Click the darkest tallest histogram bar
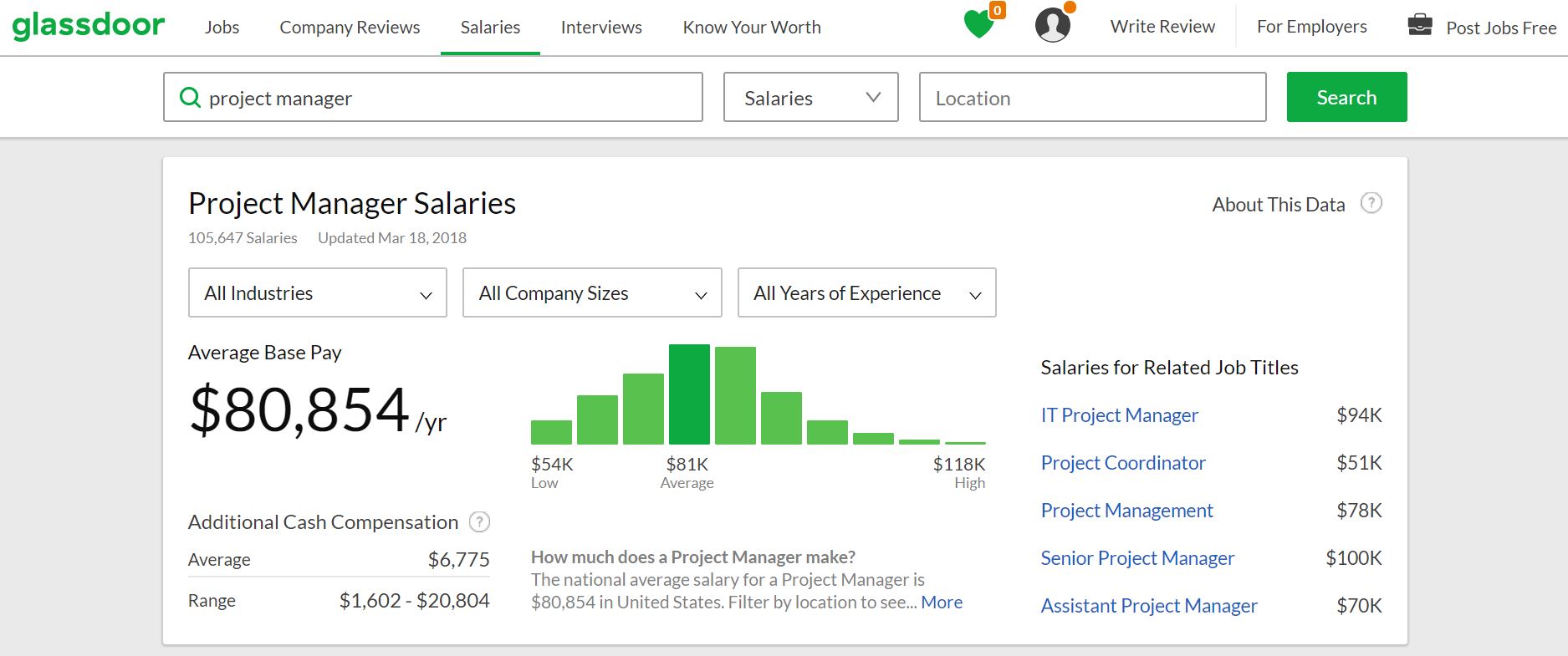 click(x=689, y=394)
